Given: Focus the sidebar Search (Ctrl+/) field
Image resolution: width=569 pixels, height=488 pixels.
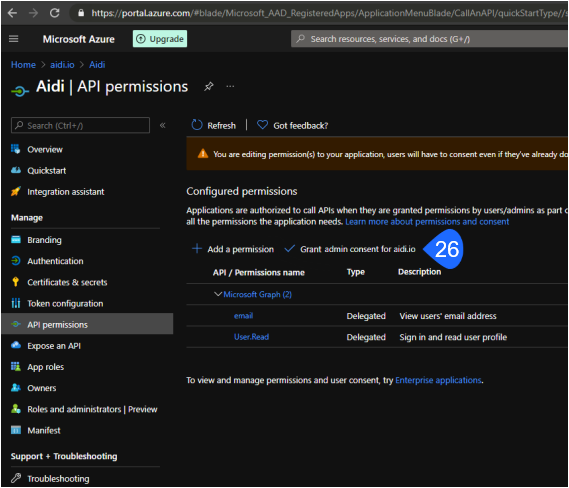Looking at the screenshot, I should click(80, 125).
